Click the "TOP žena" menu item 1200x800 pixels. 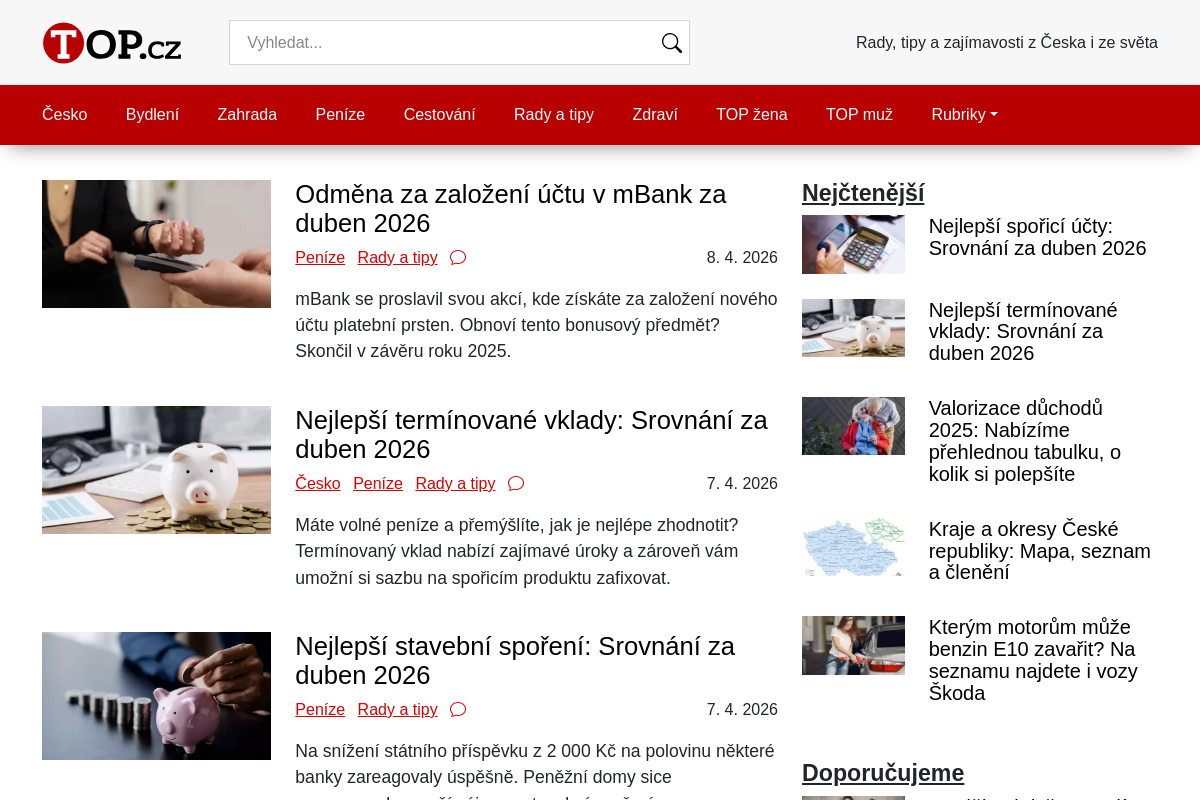(x=749, y=114)
